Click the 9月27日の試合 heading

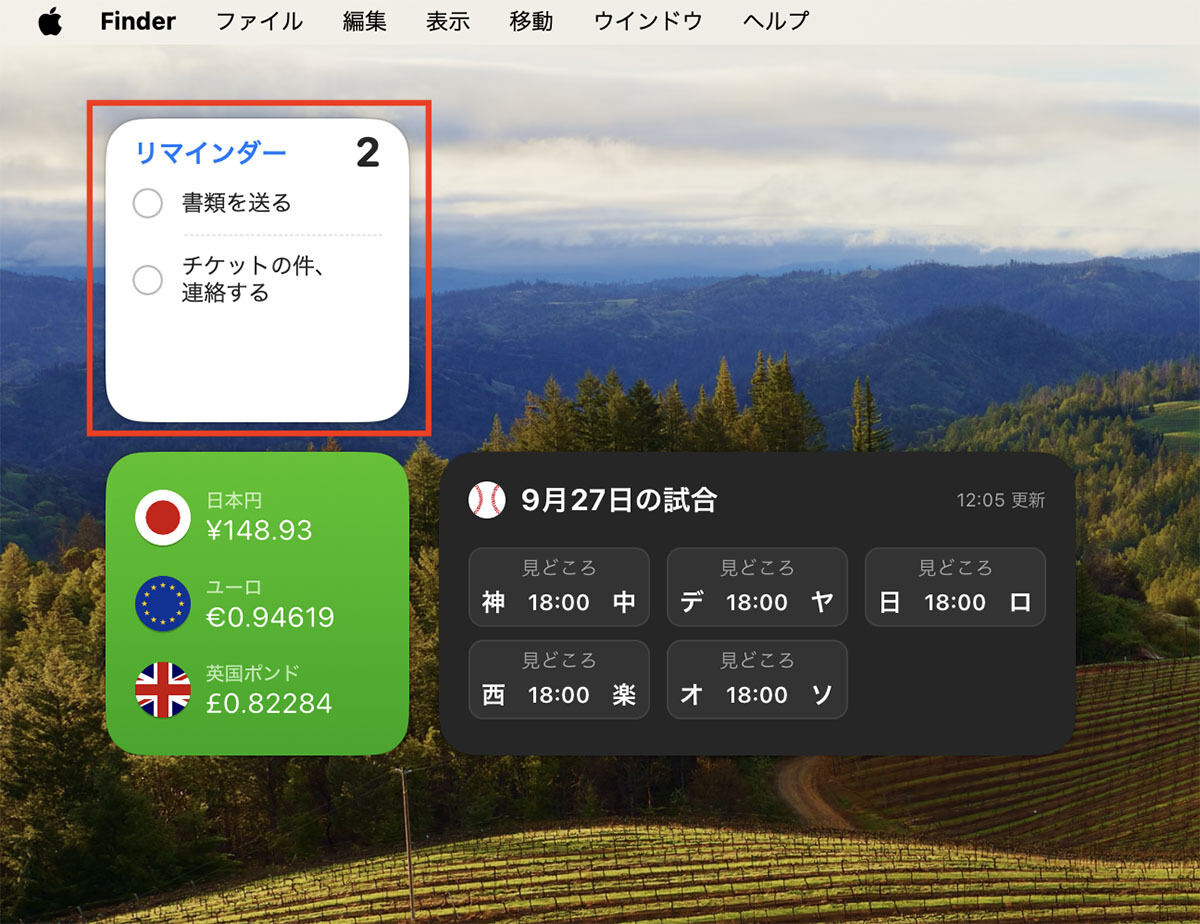pos(619,499)
